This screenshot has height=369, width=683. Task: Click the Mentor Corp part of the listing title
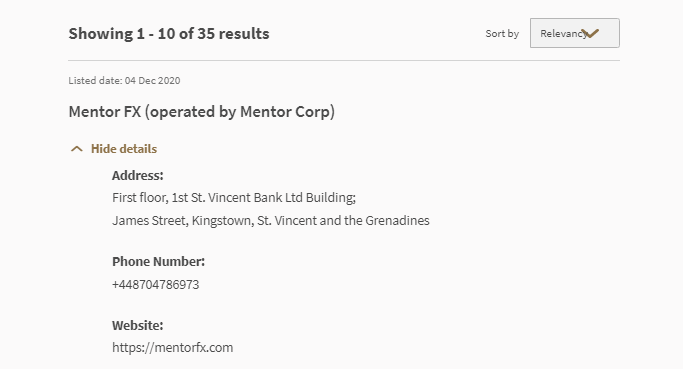[x=285, y=112]
